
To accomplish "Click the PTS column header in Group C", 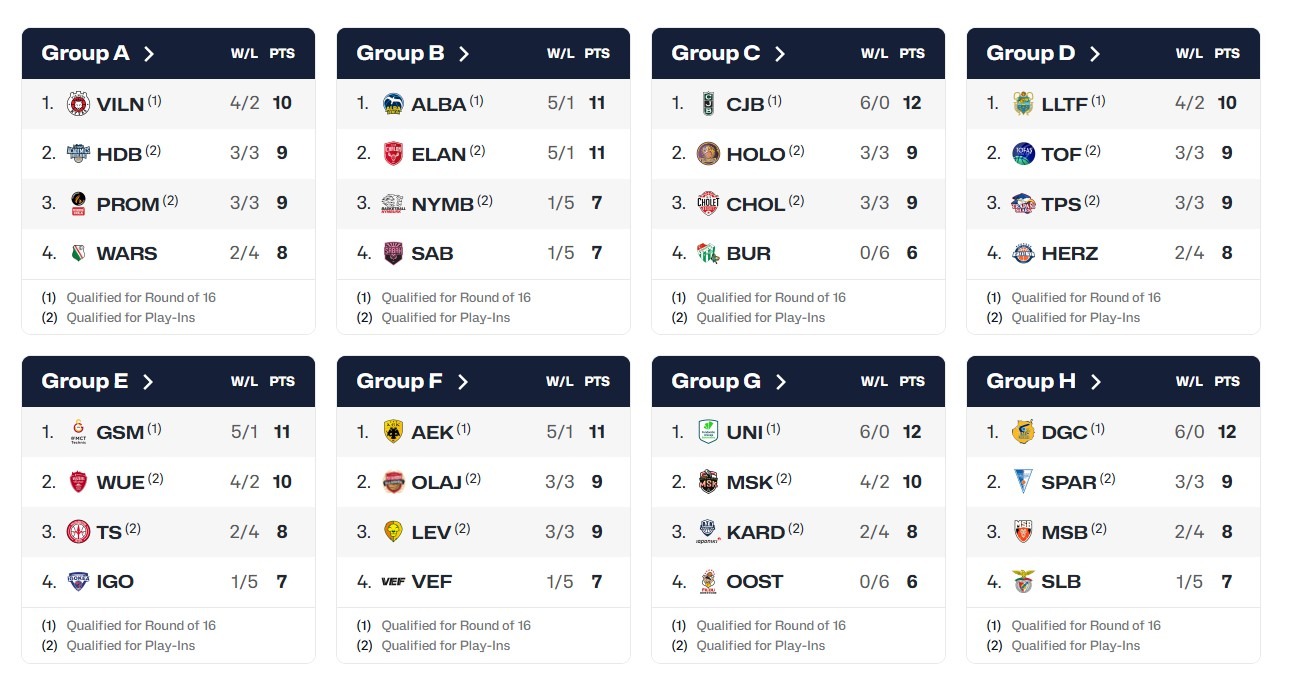I will click(912, 54).
